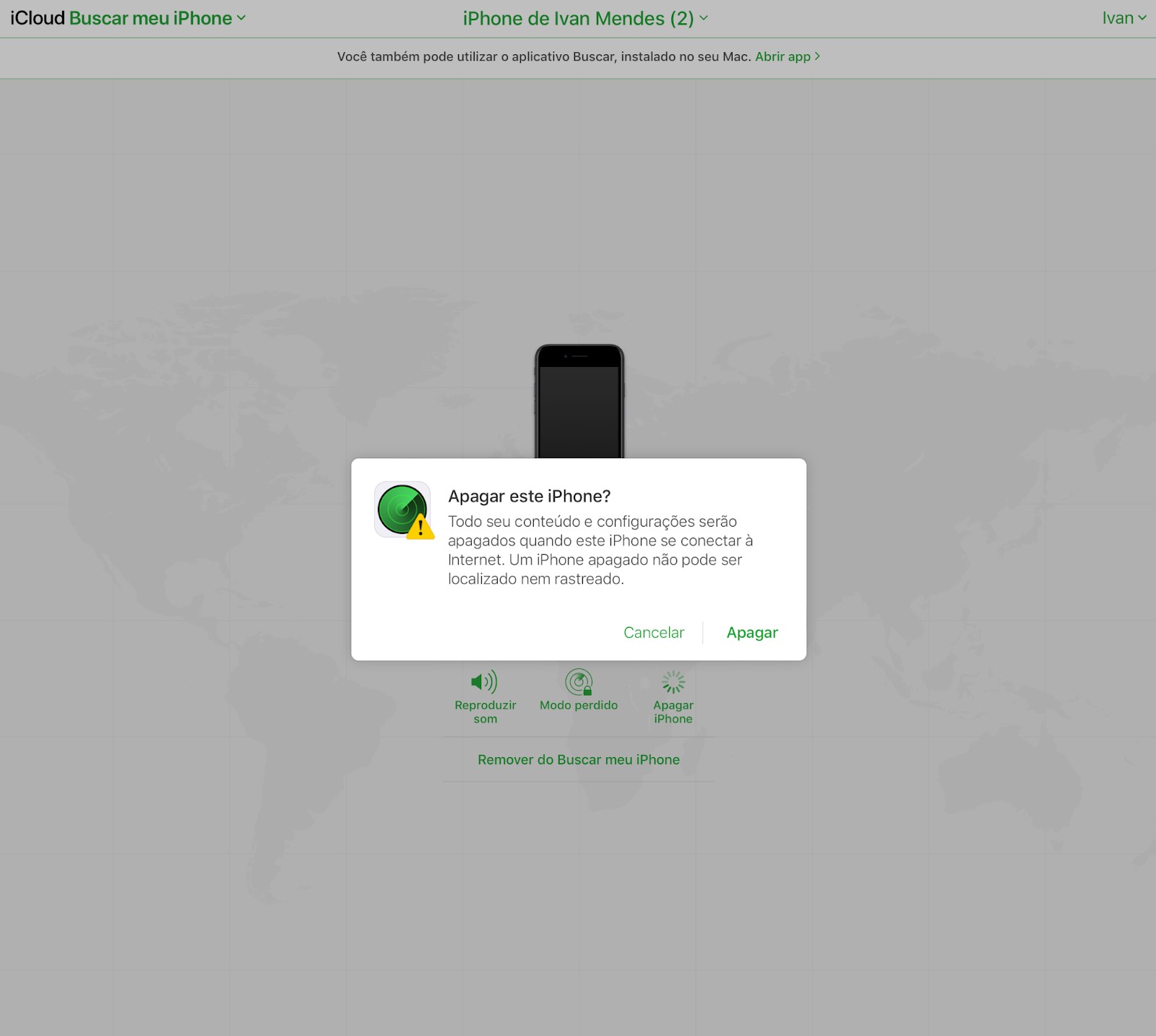The image size is (1156, 1036).
Task: Click the 'Você também pode utilizar' banner text
Action: (x=543, y=56)
